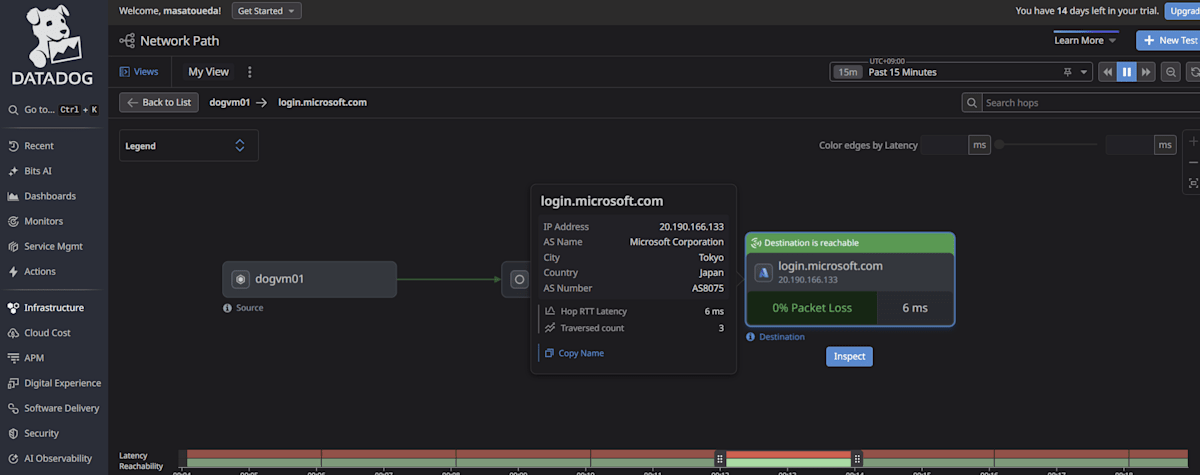
Task: Click the latency color slider handle
Action: tap(999, 145)
